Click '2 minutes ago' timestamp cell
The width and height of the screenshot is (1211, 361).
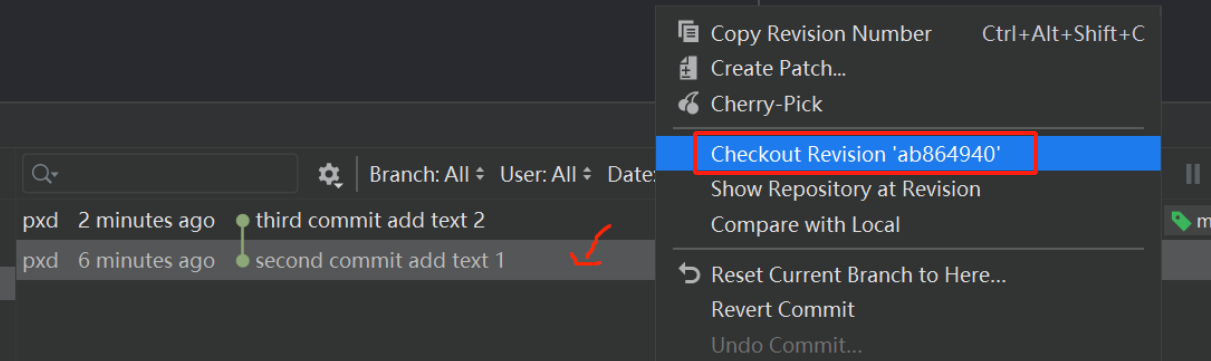146,220
